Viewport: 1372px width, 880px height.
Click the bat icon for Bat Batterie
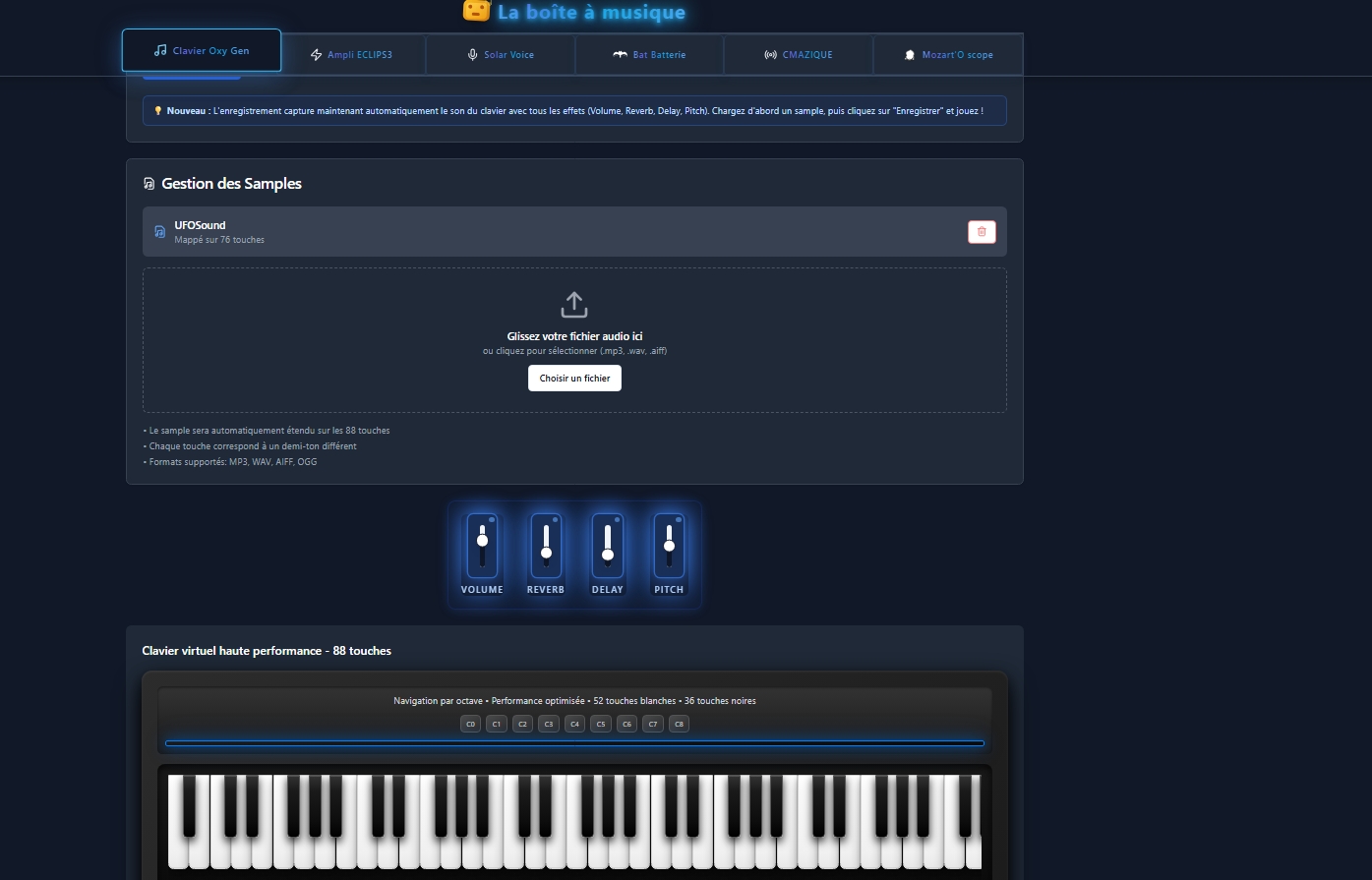pyautogui.click(x=620, y=55)
